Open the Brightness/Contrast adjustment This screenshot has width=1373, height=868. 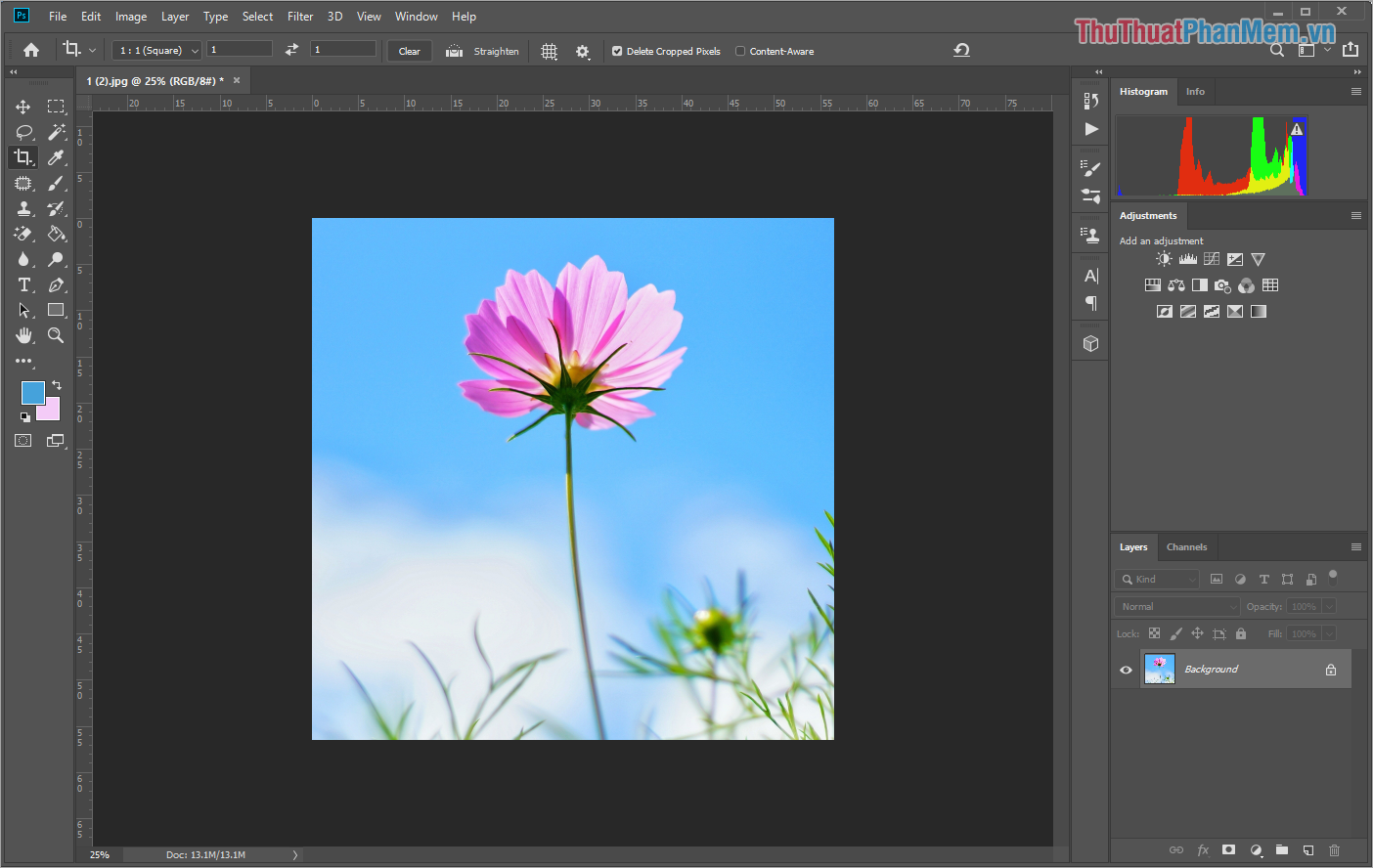pos(1164,259)
